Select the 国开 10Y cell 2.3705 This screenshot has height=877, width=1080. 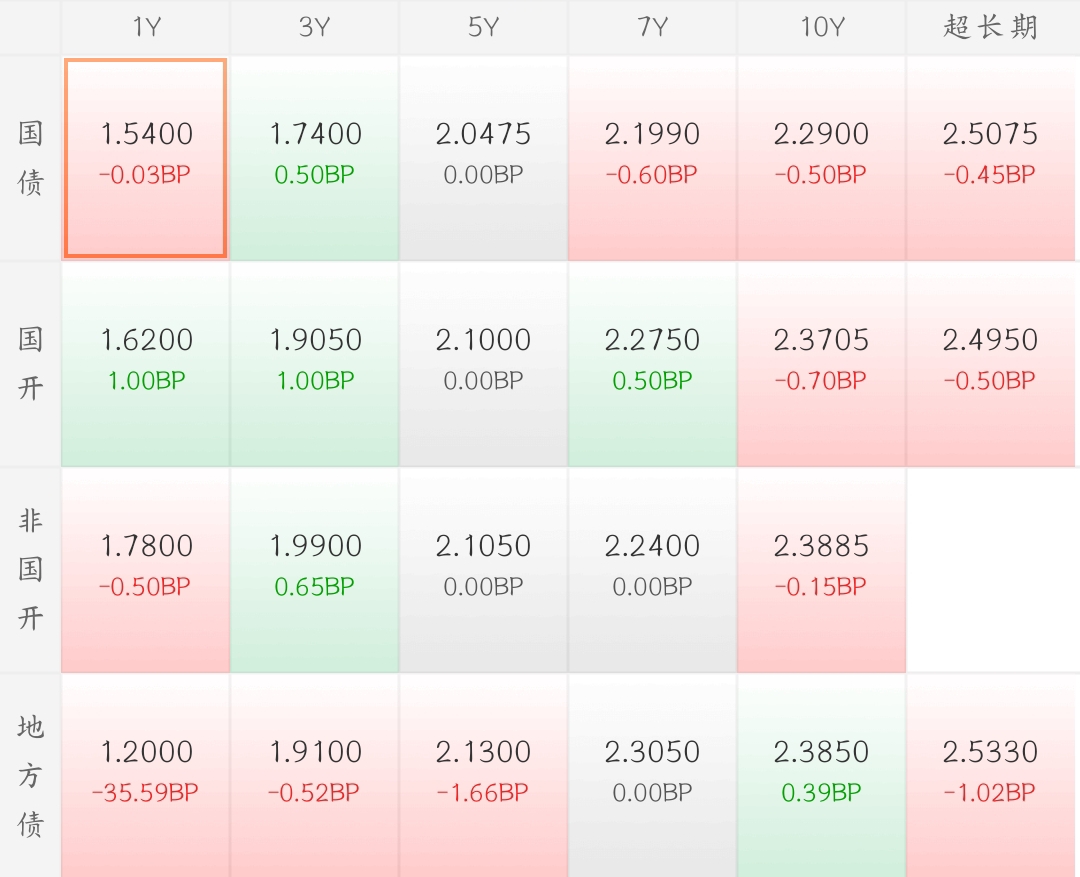(821, 364)
